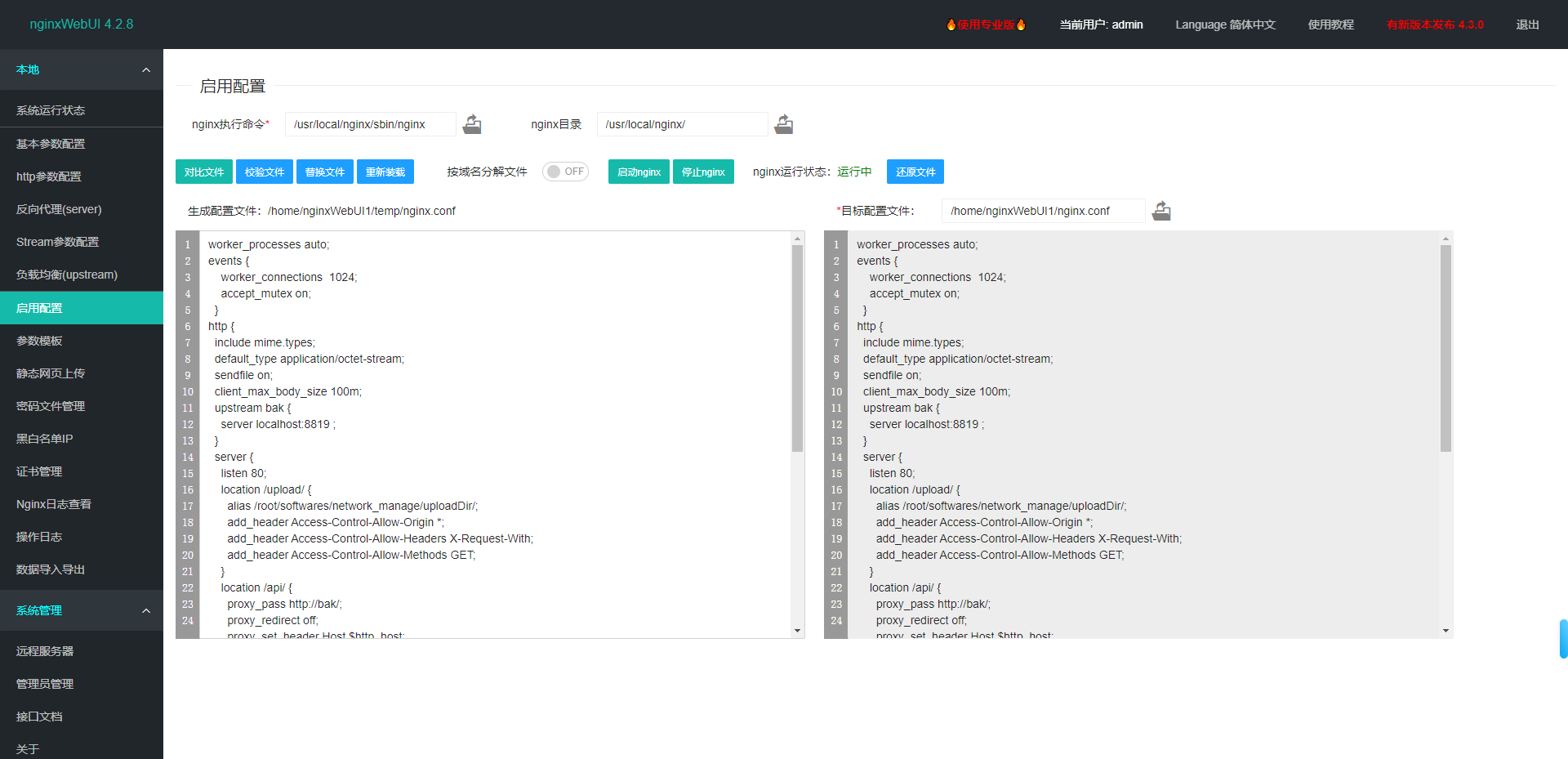1568x759 pixels.
Task: Click 使用专业版 link in header
Action: click(x=986, y=25)
